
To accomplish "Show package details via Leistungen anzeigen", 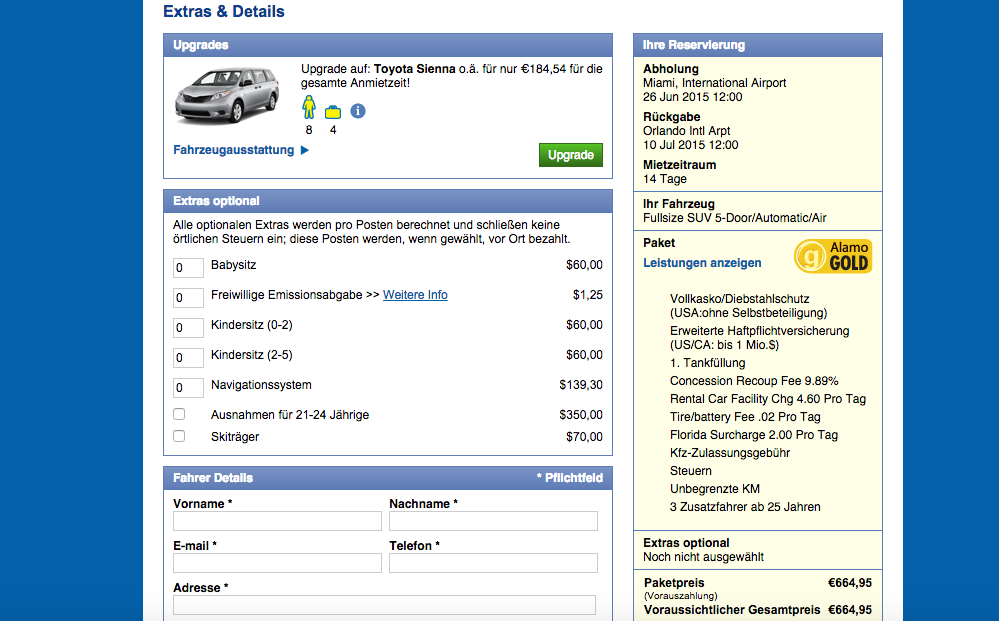I will (x=702, y=263).
